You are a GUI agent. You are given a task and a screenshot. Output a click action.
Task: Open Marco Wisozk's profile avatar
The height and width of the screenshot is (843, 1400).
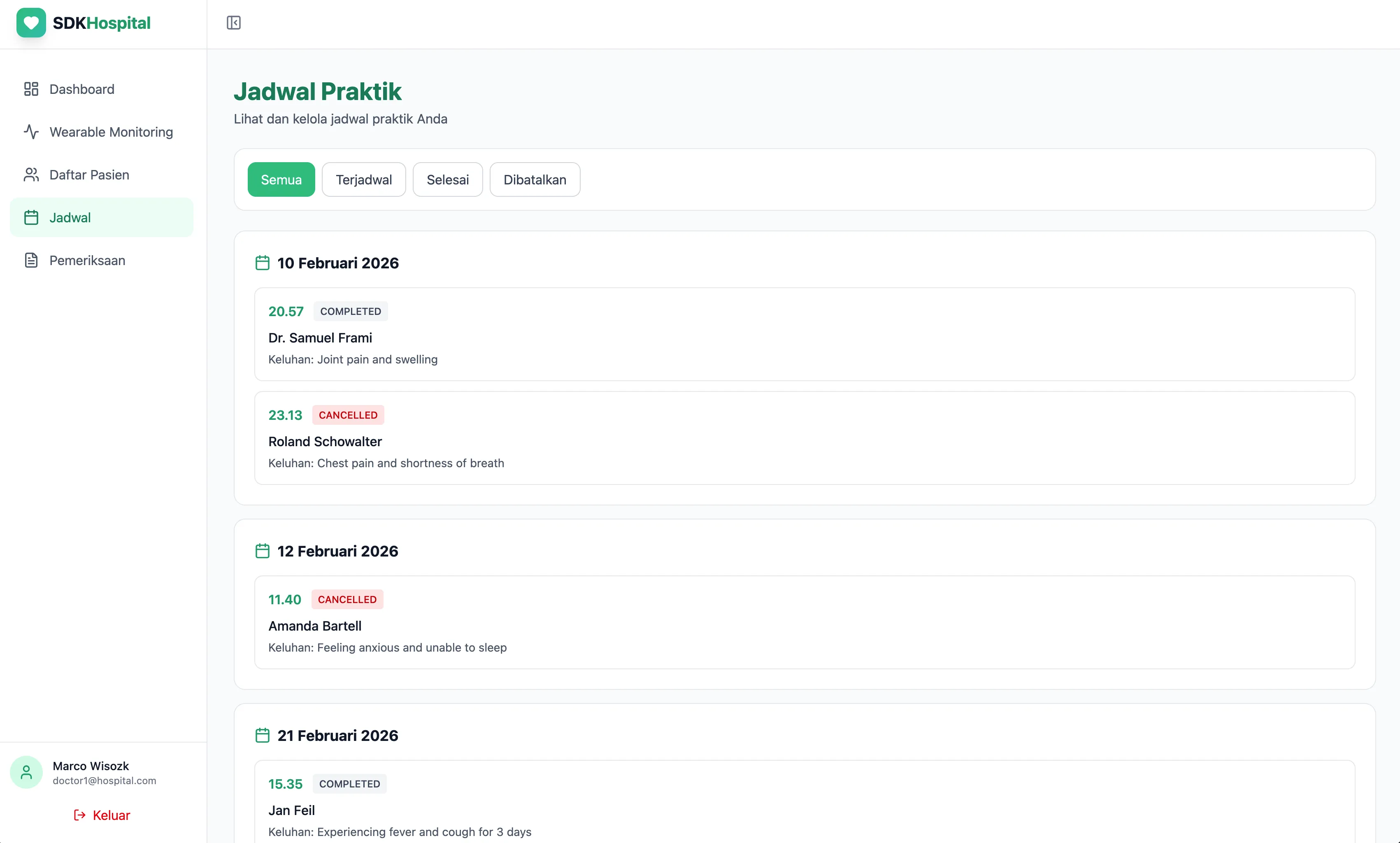[x=26, y=772]
